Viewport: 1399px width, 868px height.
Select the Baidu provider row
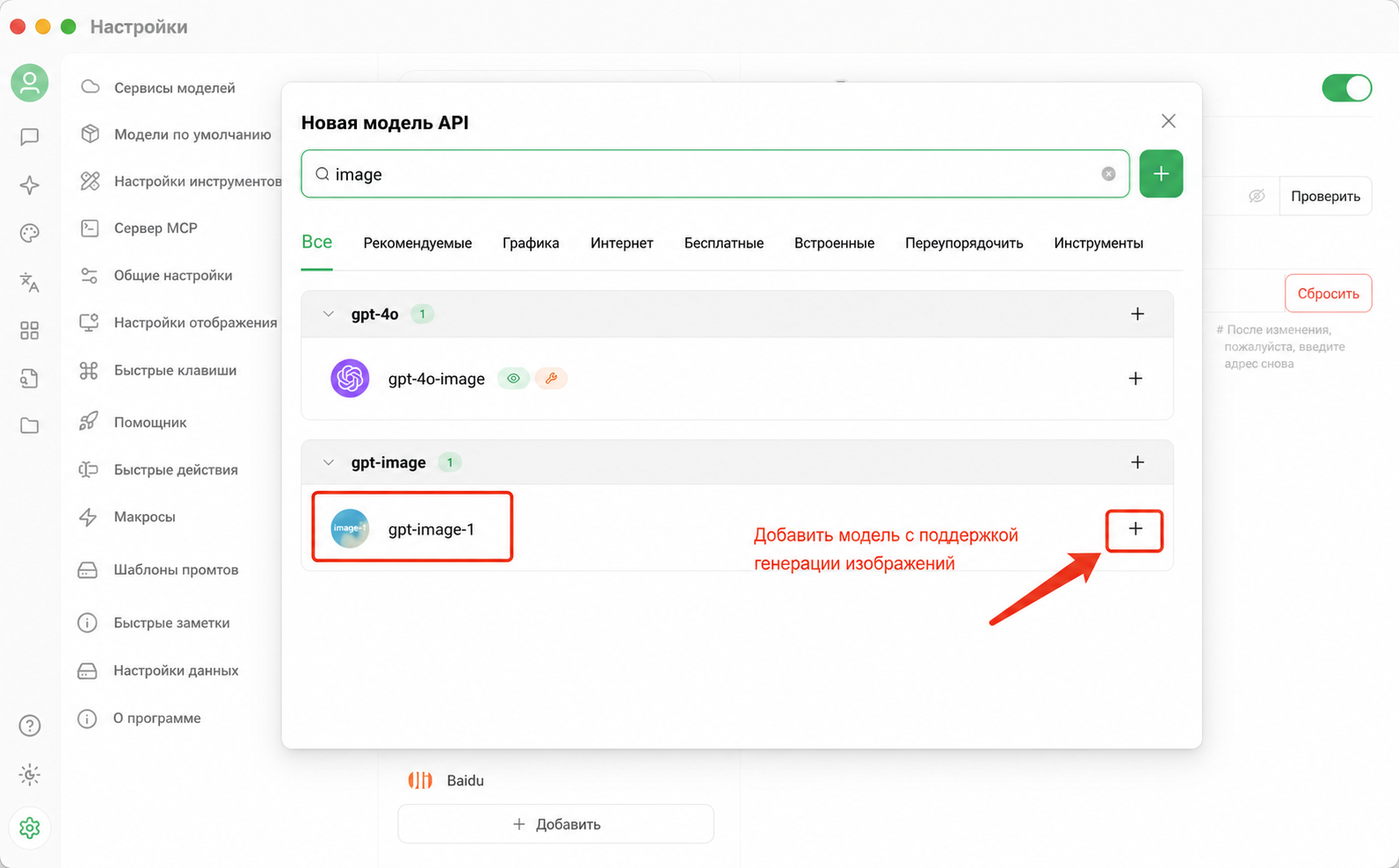click(555, 780)
